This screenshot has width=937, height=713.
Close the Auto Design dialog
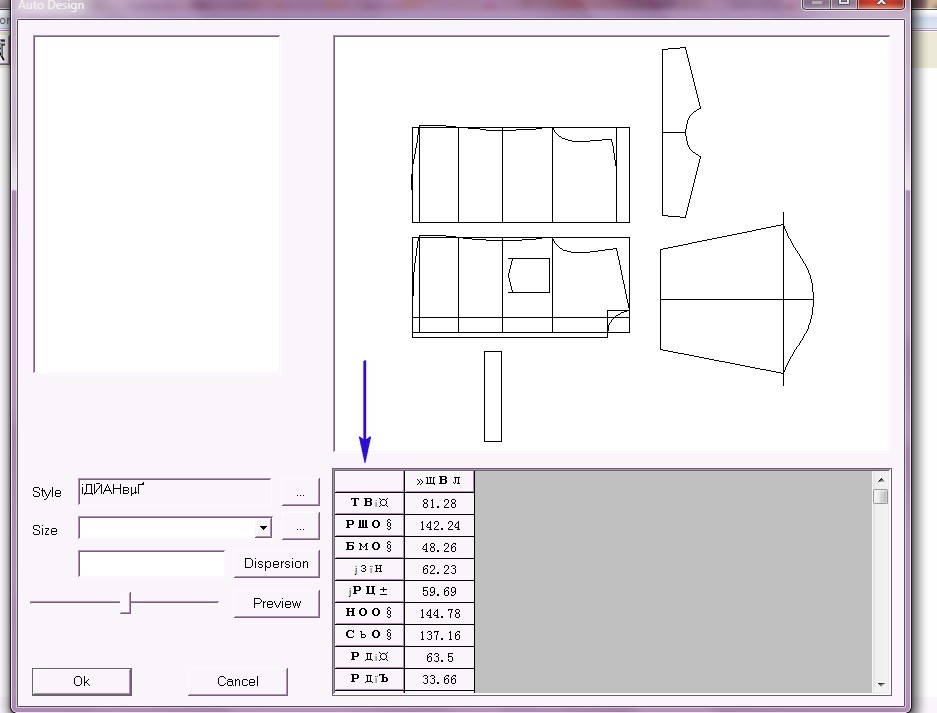pyautogui.click(x=880, y=3)
